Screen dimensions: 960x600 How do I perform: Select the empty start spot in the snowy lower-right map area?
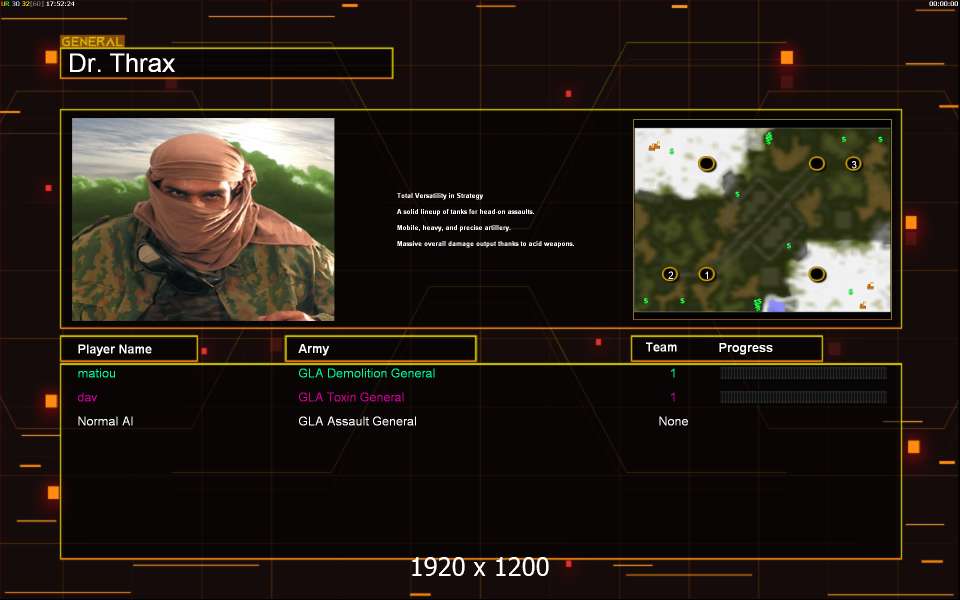coord(817,274)
